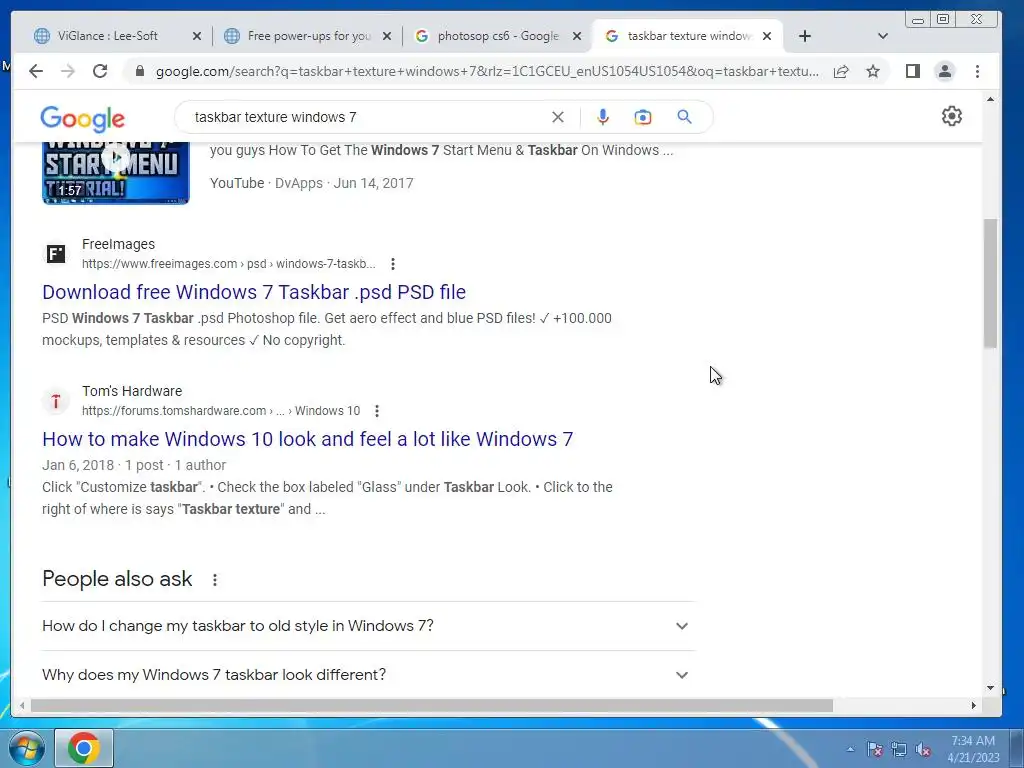Screen dimensions: 1024x768
Task: Go back to the previous page
Action: click(x=36, y=71)
